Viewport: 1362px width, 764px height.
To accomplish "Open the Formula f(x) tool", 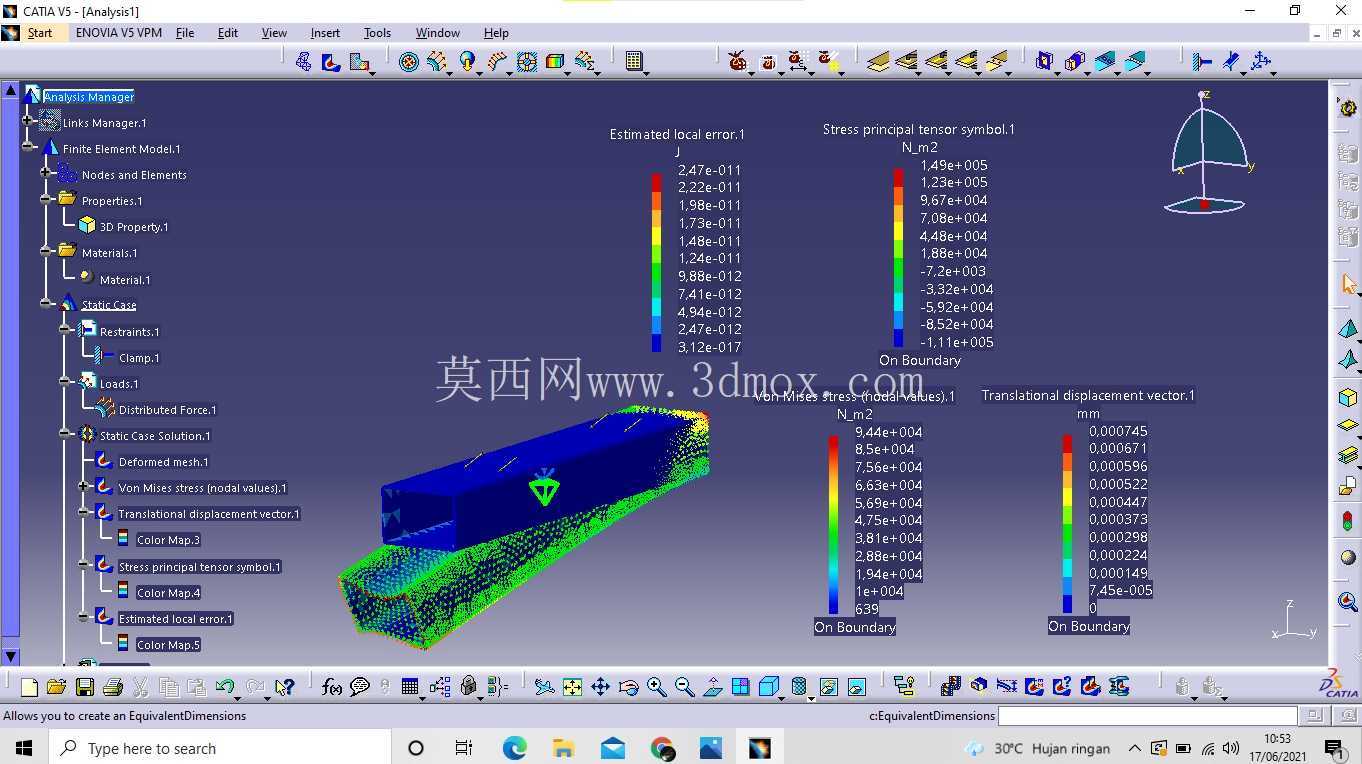I will tap(332, 687).
